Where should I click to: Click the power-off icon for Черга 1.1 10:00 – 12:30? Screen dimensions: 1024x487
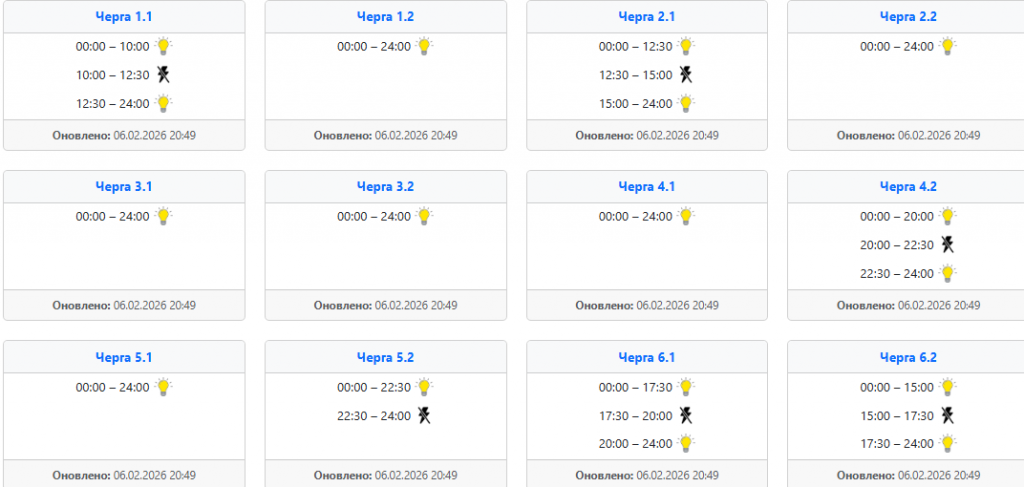pyautogui.click(x=164, y=74)
